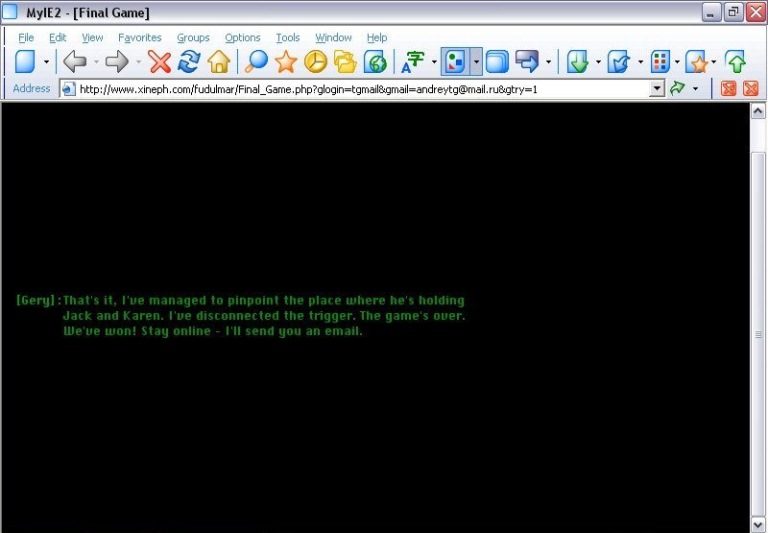Open the Favorites menu
This screenshot has height=533, width=768.
139,38
